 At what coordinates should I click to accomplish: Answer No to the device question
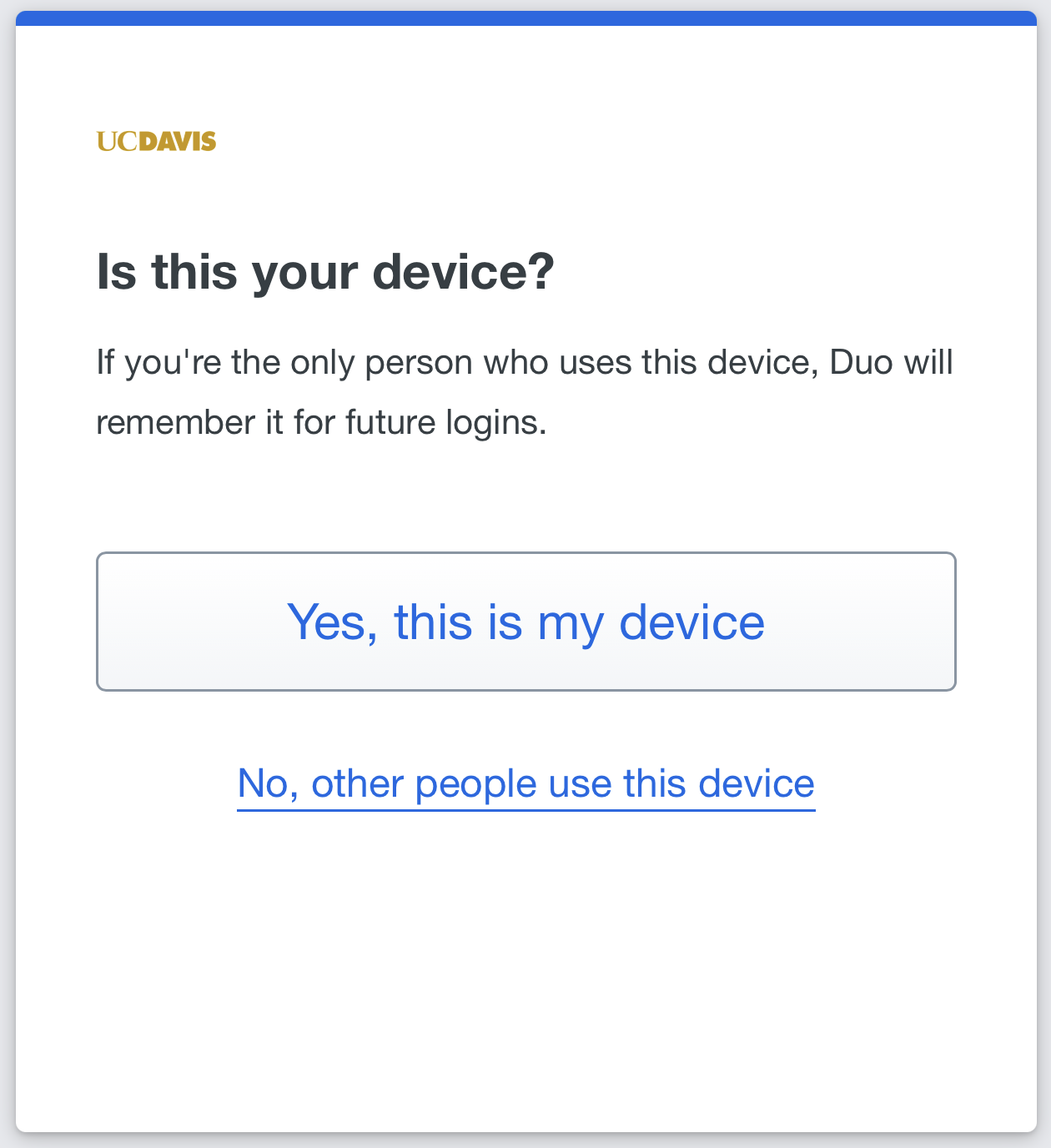pos(525,783)
